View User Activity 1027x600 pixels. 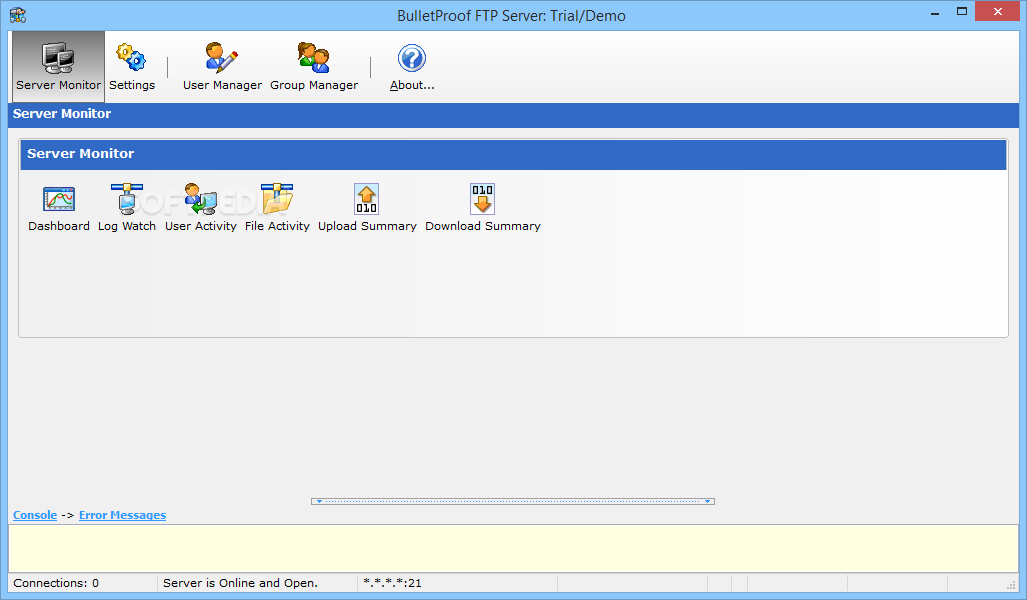click(x=200, y=208)
